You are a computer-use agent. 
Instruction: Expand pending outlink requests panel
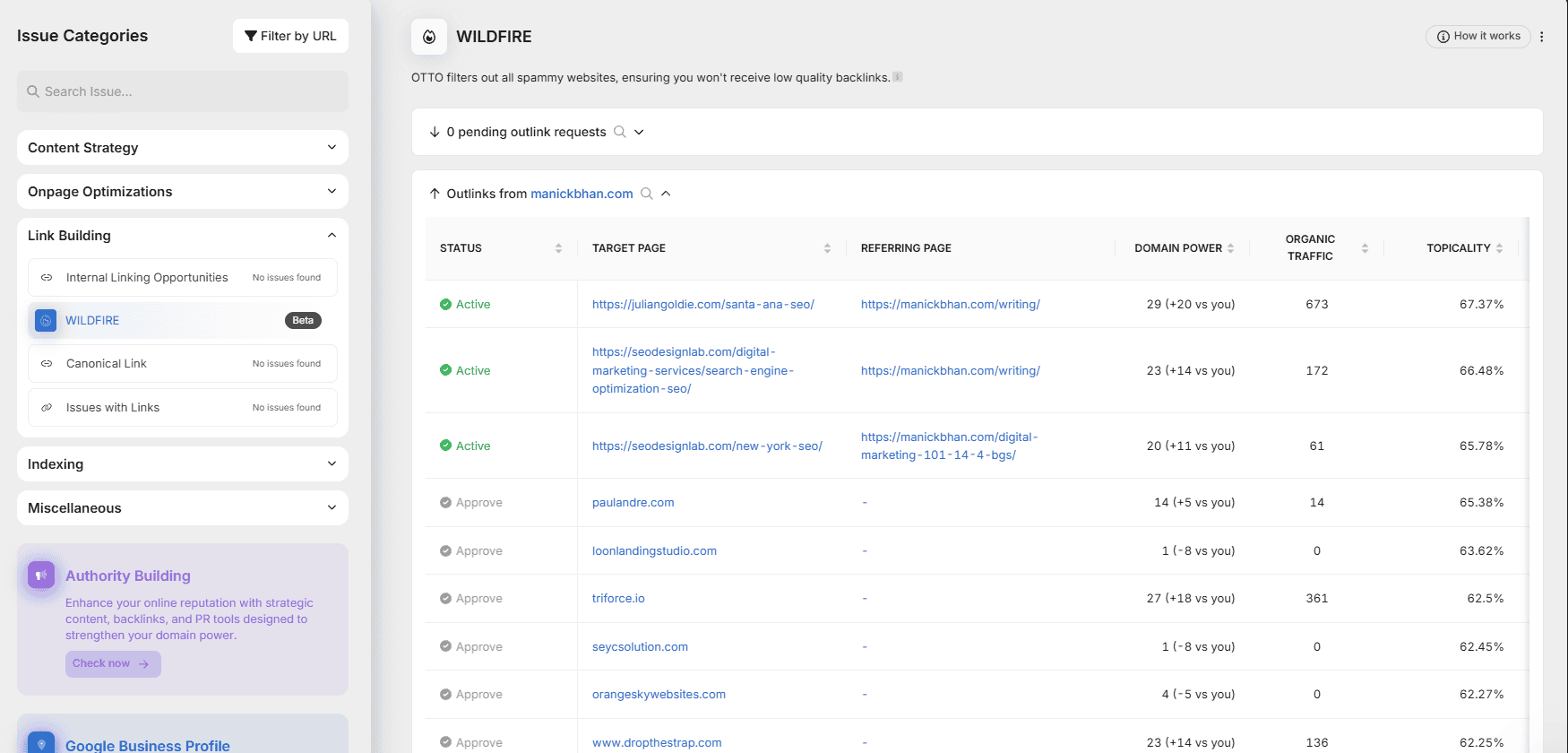click(639, 132)
